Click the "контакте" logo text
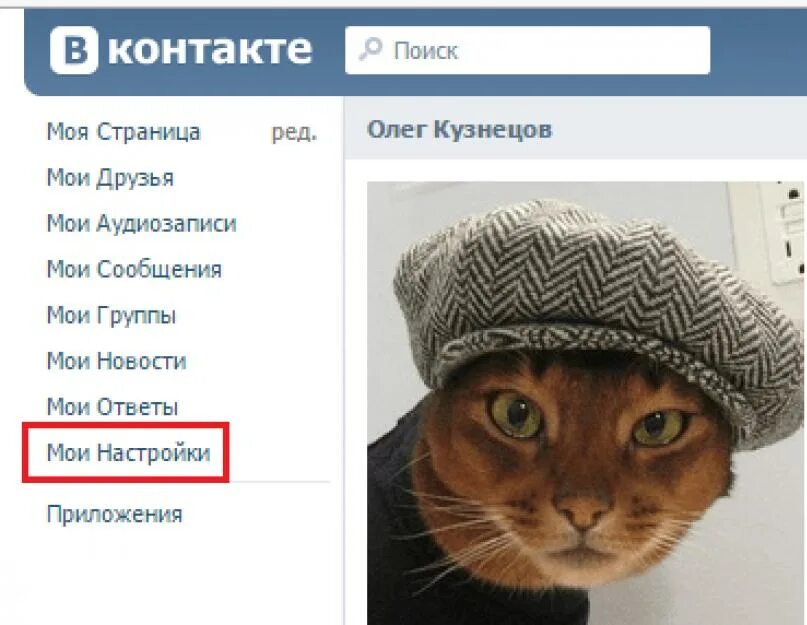 click(210, 50)
